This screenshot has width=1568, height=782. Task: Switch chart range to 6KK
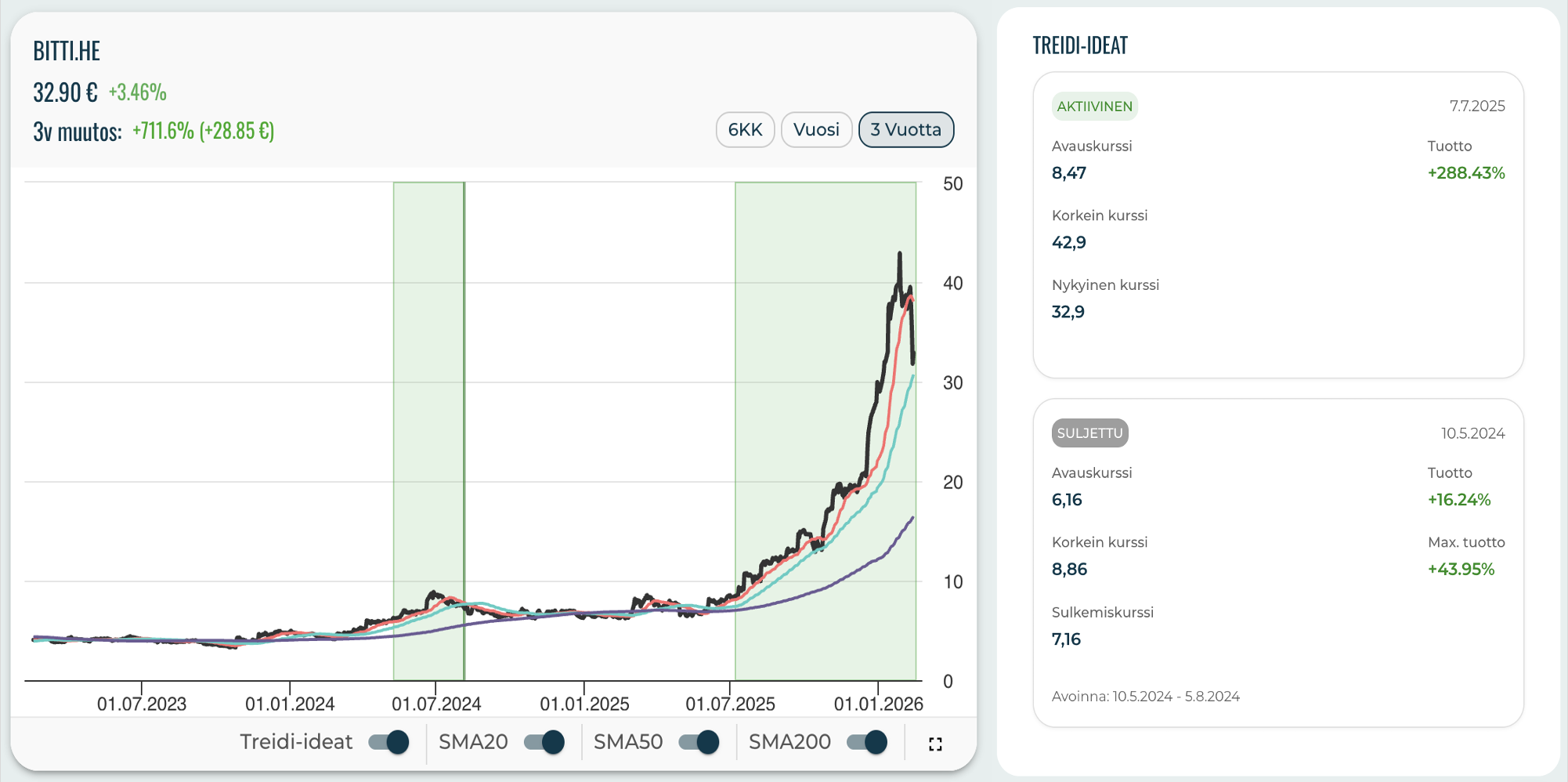[745, 129]
